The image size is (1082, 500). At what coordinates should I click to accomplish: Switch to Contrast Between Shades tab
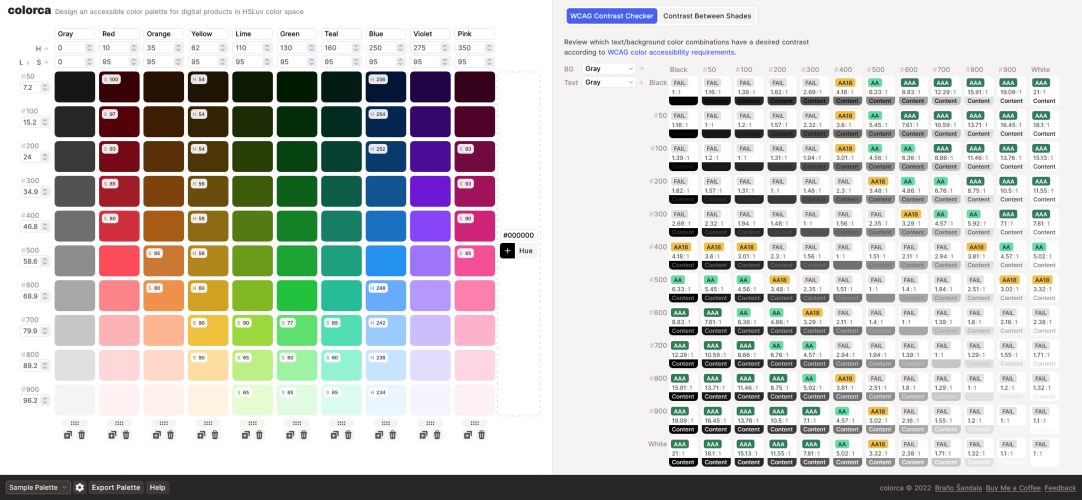[707, 16]
